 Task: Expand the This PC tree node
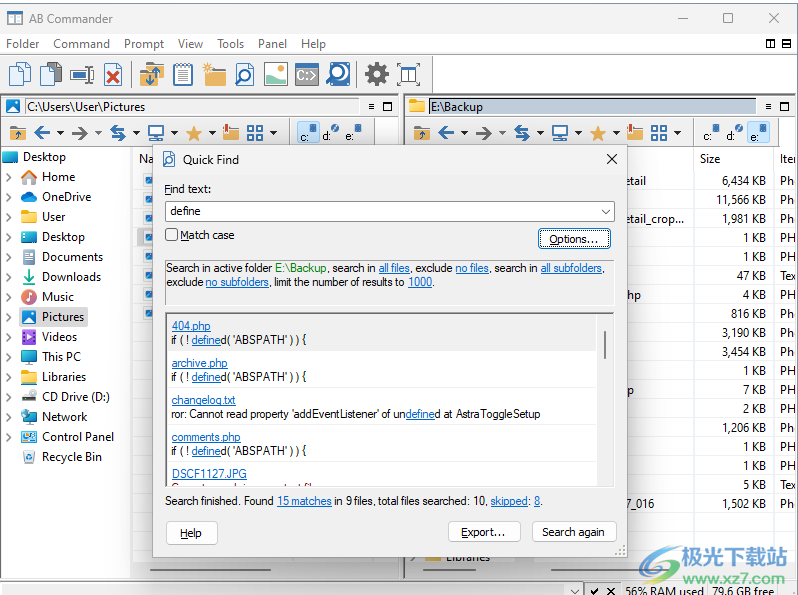click(9, 357)
